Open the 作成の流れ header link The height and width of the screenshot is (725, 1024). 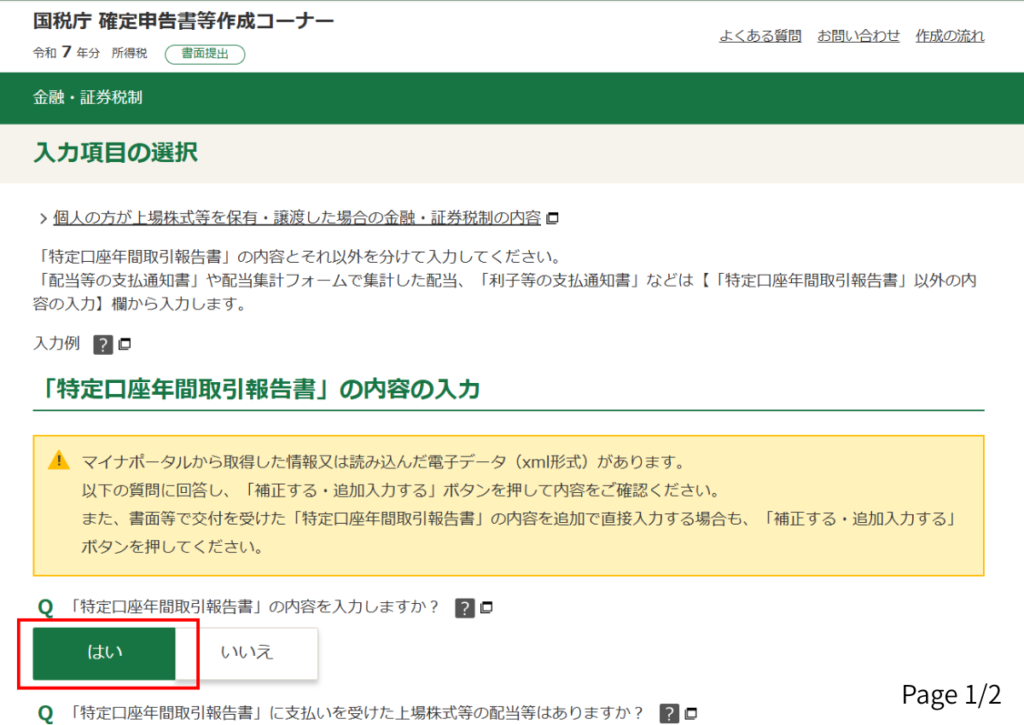click(x=949, y=36)
